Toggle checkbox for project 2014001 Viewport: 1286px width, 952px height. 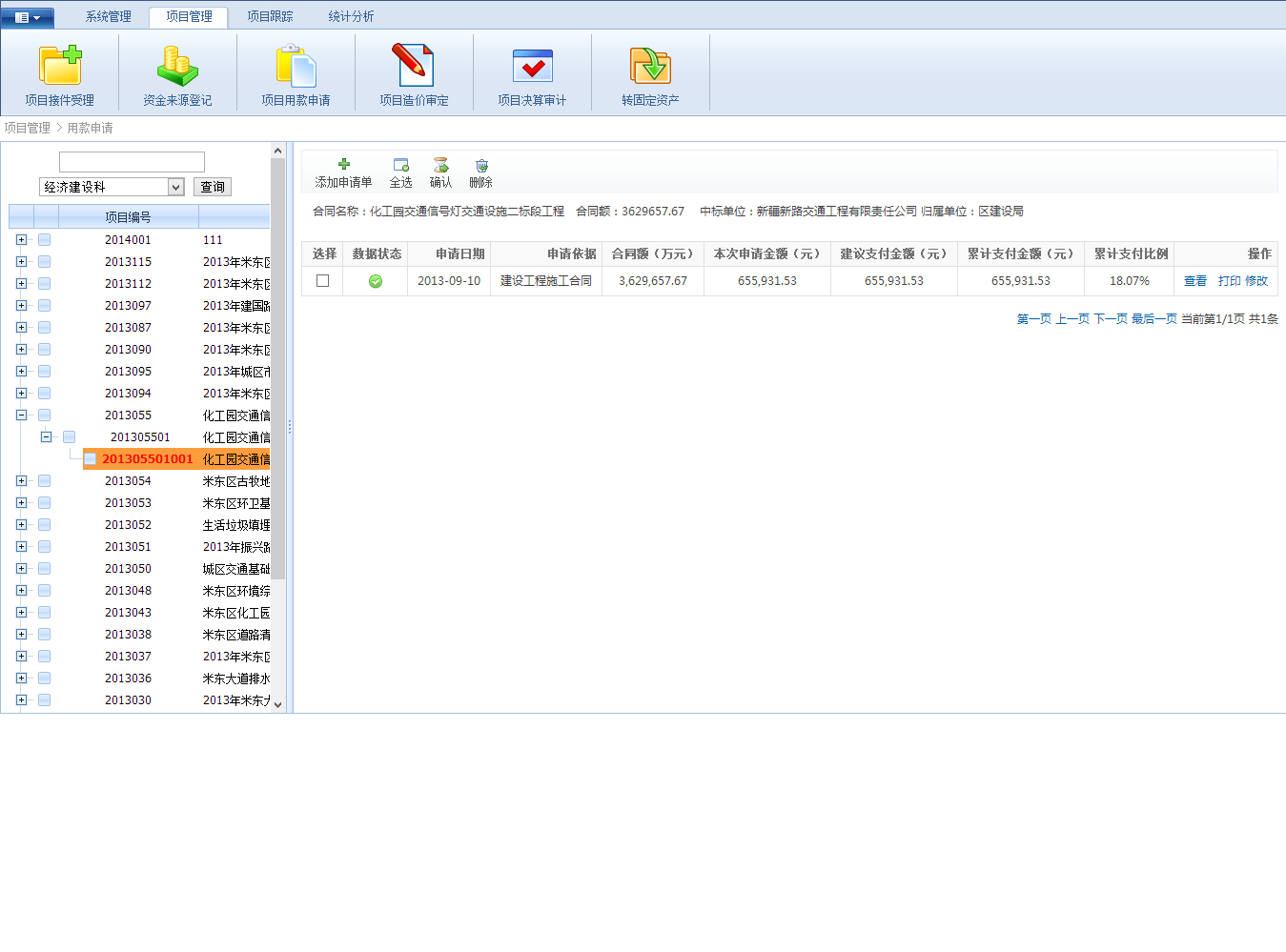pos(45,240)
